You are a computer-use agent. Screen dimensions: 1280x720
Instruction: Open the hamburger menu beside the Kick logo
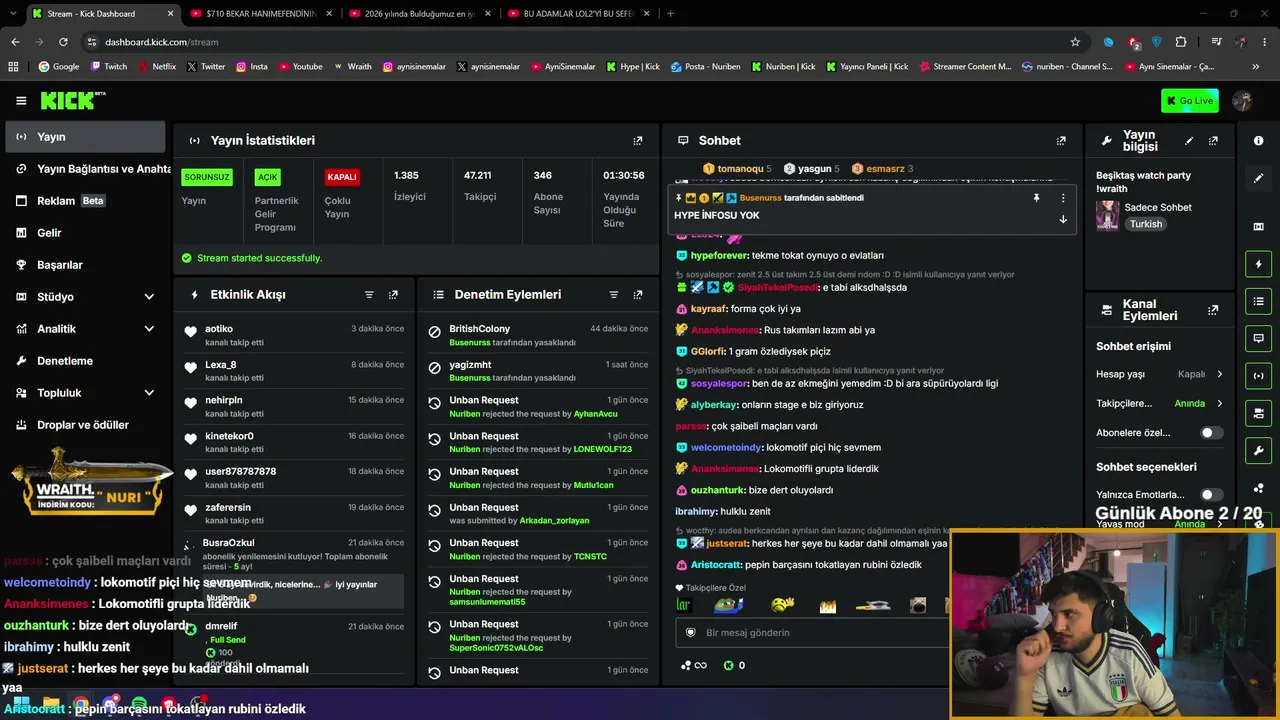(x=21, y=100)
